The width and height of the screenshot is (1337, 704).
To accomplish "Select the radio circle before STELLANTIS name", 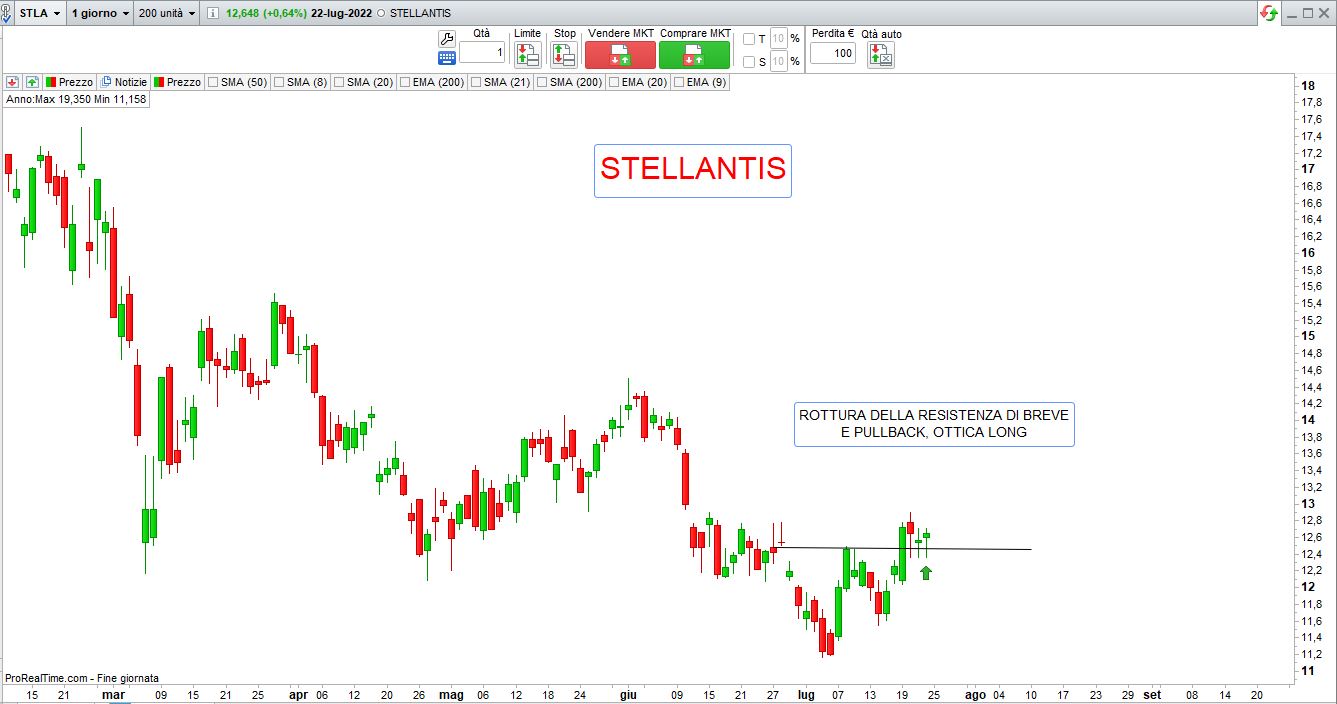I will 380,14.
